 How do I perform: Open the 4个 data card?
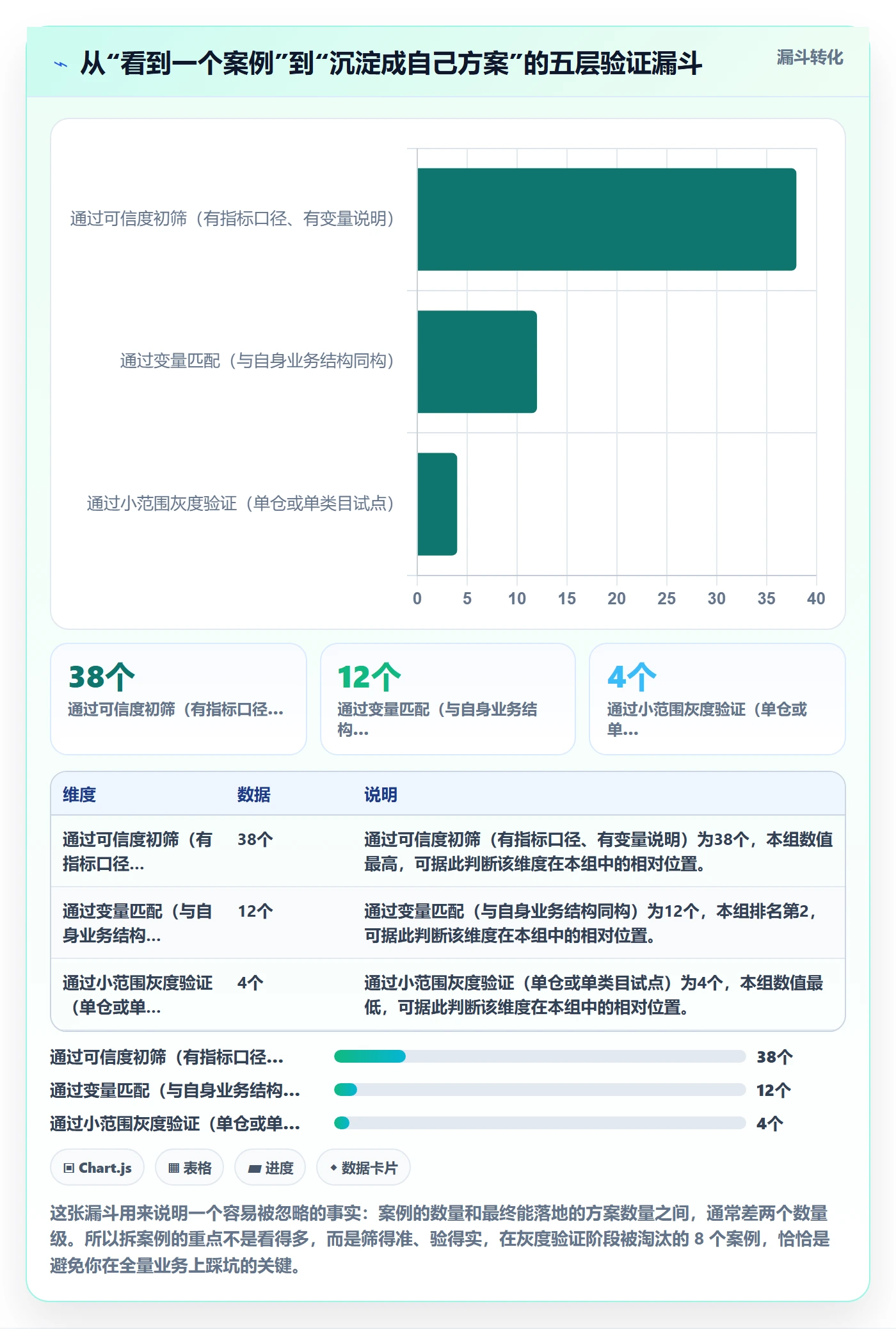[x=717, y=699]
